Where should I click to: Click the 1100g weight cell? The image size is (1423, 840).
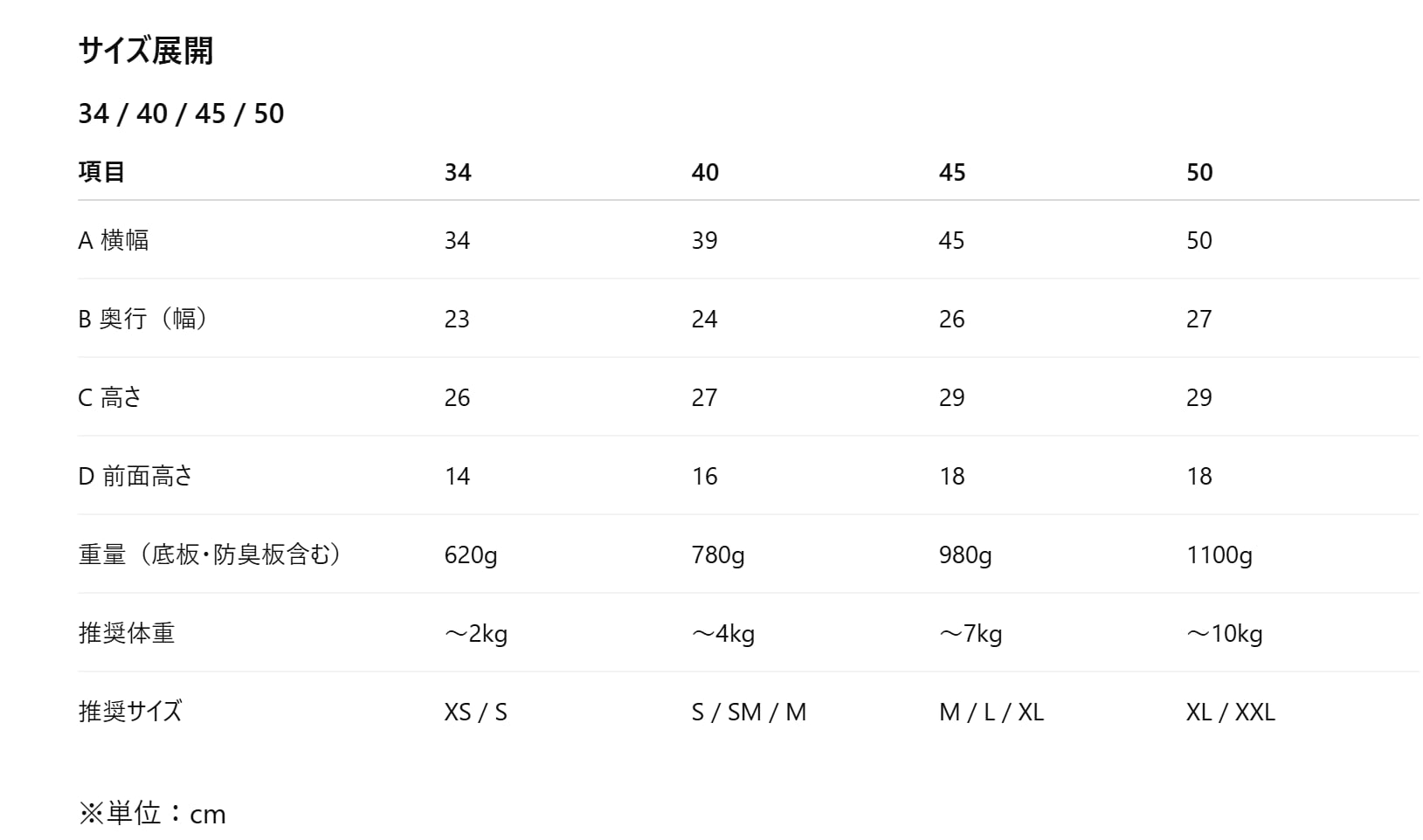(x=1219, y=554)
